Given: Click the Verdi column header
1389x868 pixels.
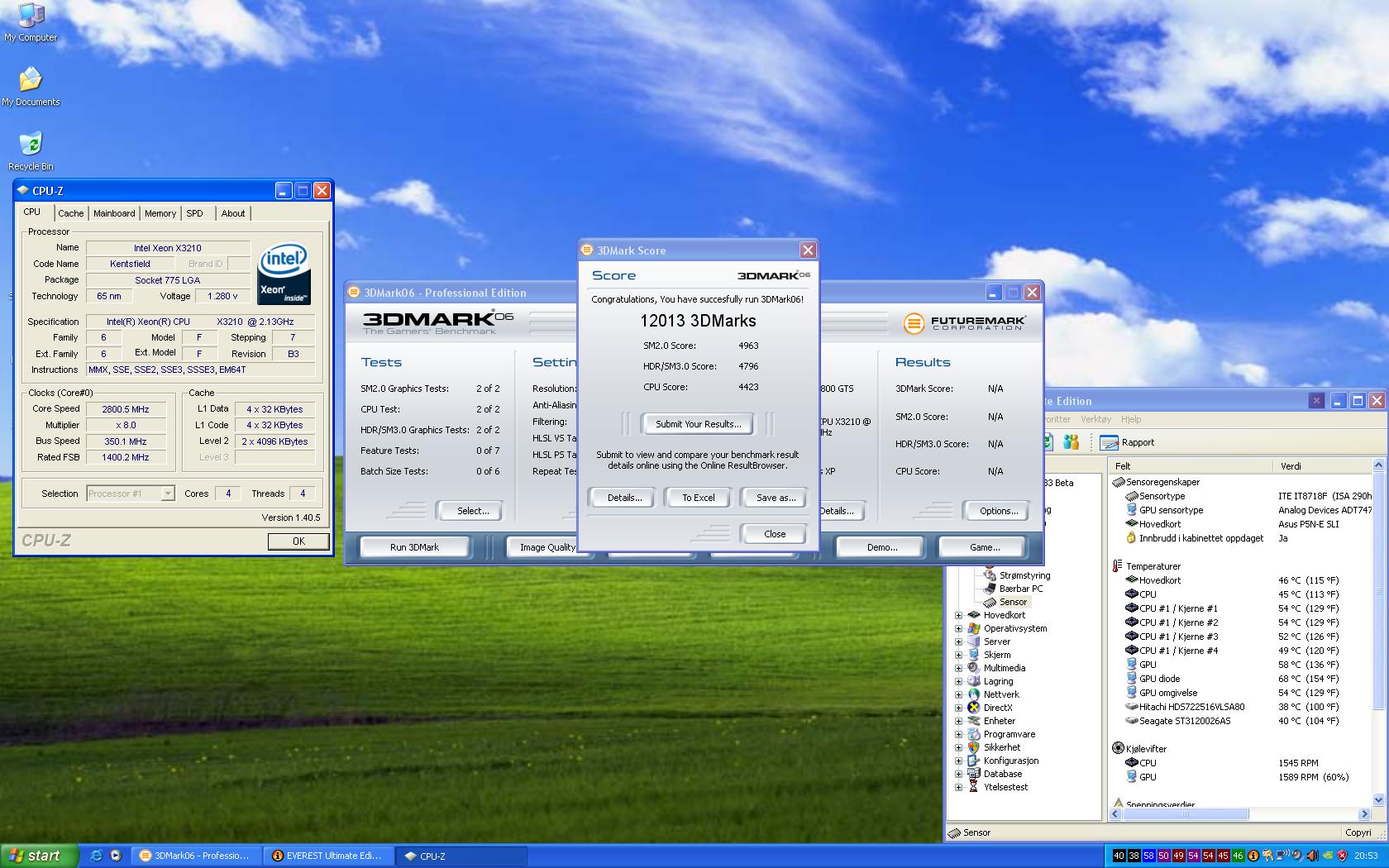Looking at the screenshot, I should pyautogui.click(x=1322, y=466).
